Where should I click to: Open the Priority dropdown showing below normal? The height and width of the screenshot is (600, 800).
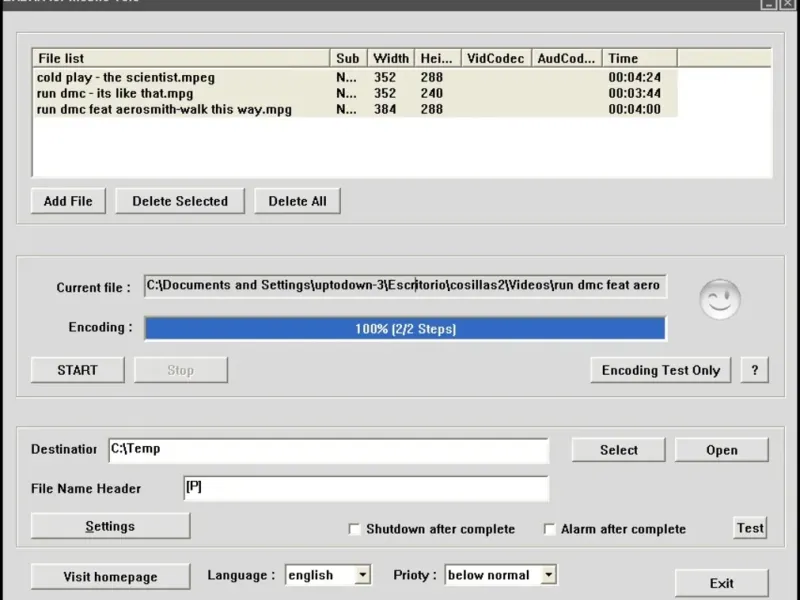[x=548, y=575]
